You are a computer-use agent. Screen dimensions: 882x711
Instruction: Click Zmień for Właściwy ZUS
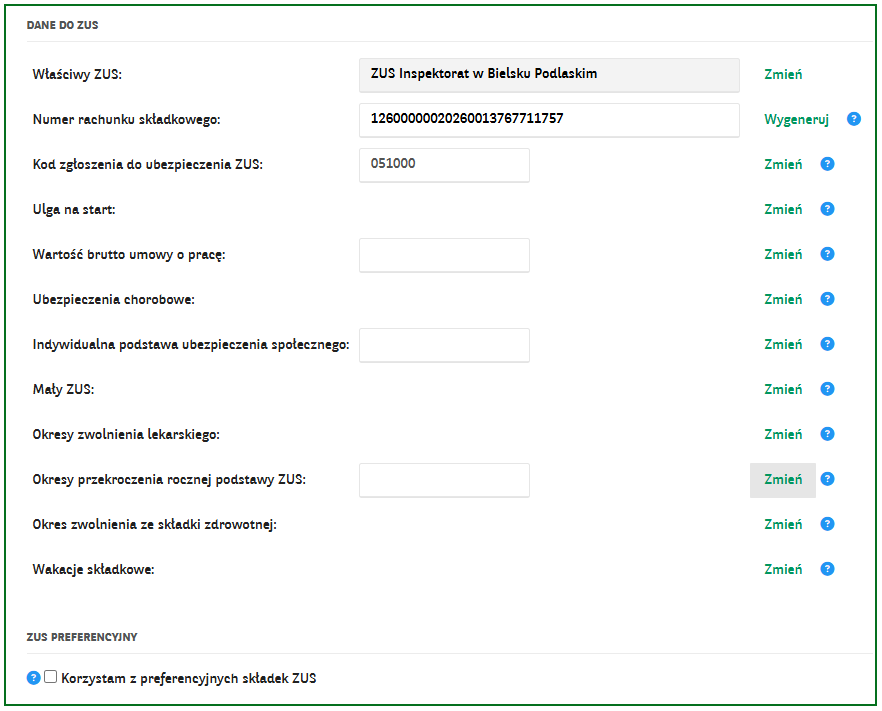[783, 74]
